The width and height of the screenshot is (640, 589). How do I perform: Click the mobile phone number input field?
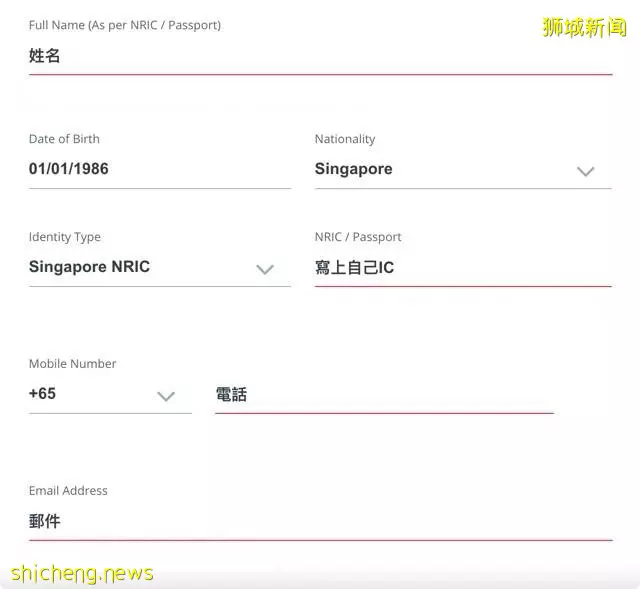(x=384, y=395)
